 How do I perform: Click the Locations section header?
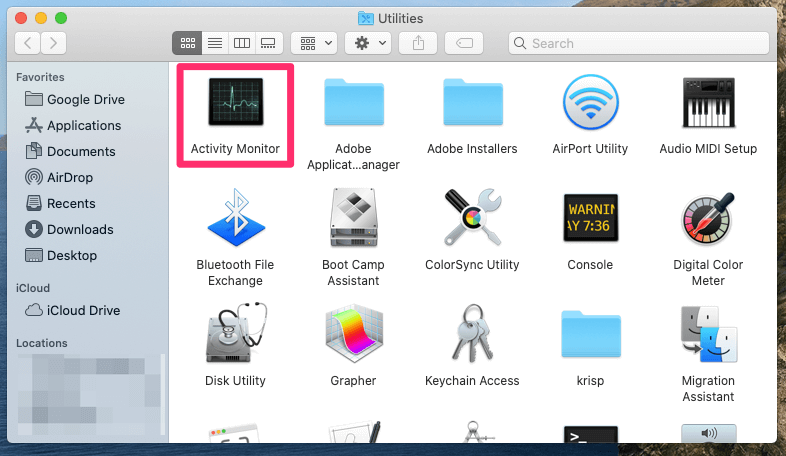click(x=42, y=343)
